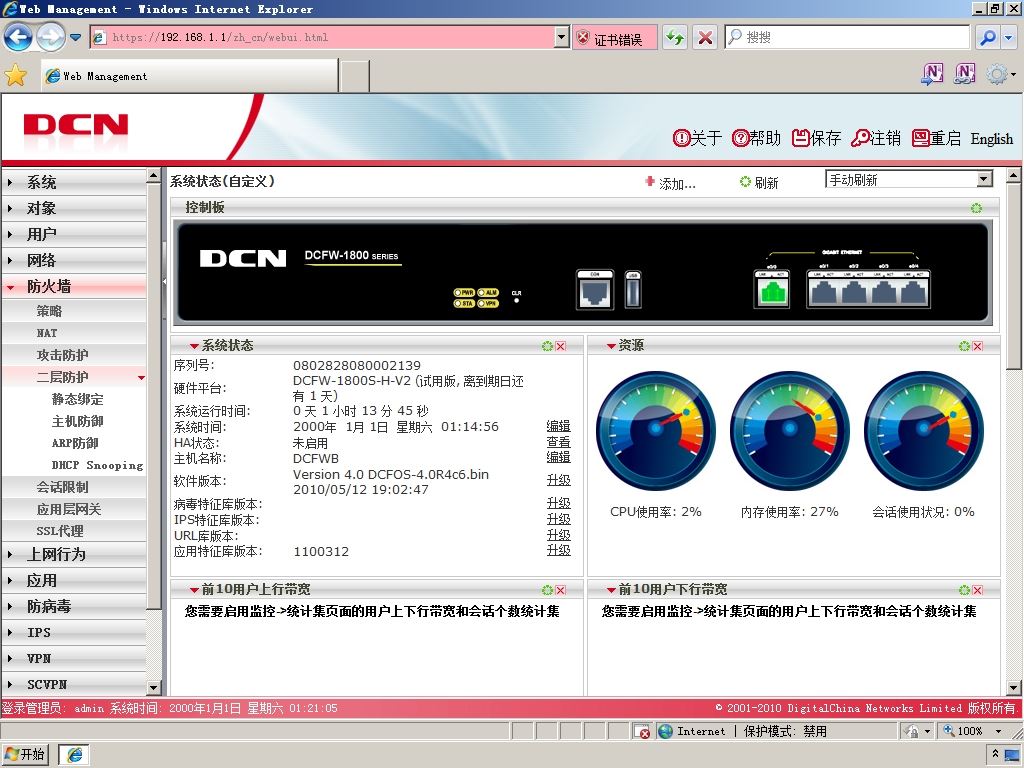Open the 帮助 help button
Screen dimensions: 1024x768
[756, 138]
